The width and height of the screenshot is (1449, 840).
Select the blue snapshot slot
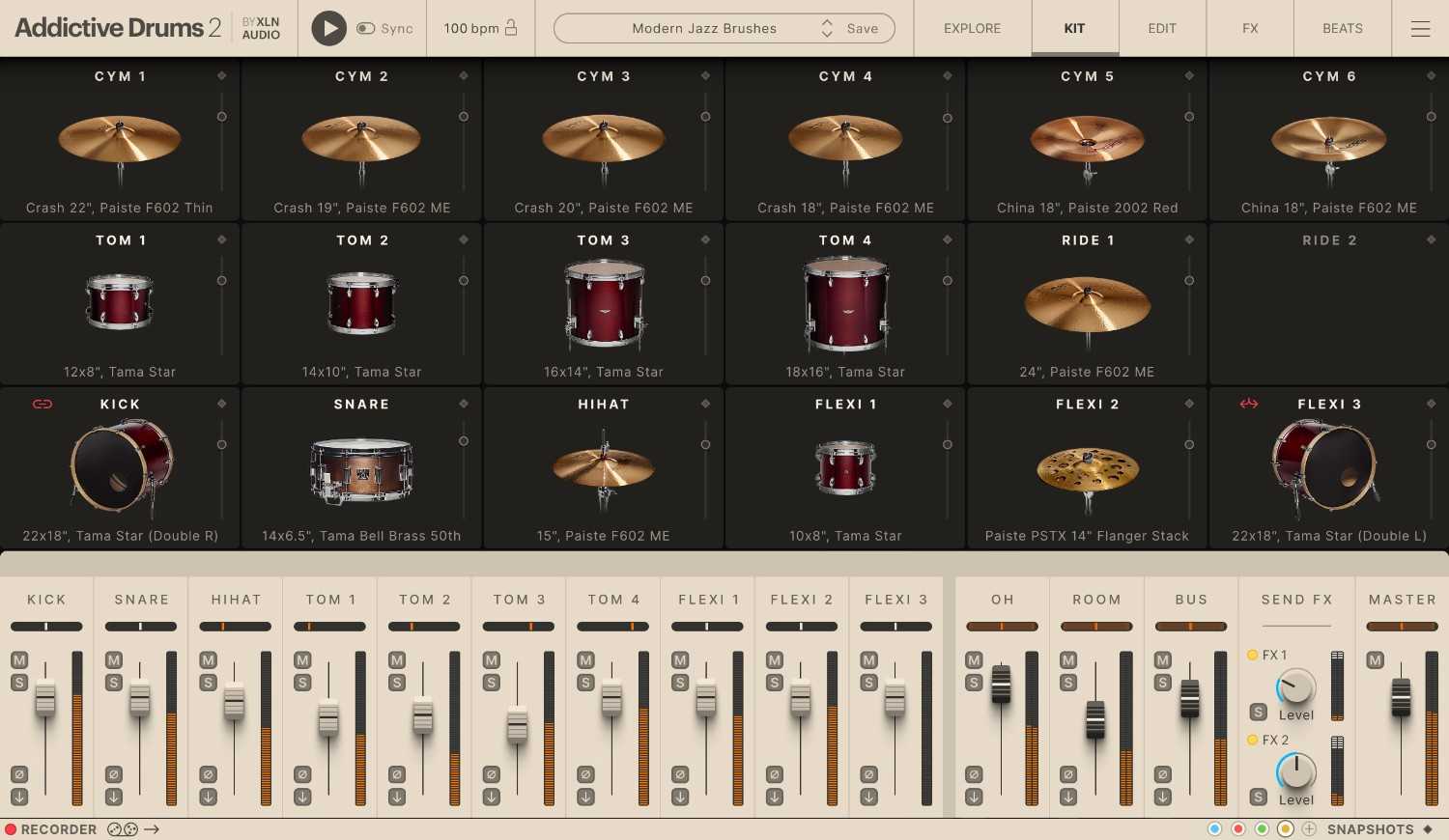pos(1215,829)
